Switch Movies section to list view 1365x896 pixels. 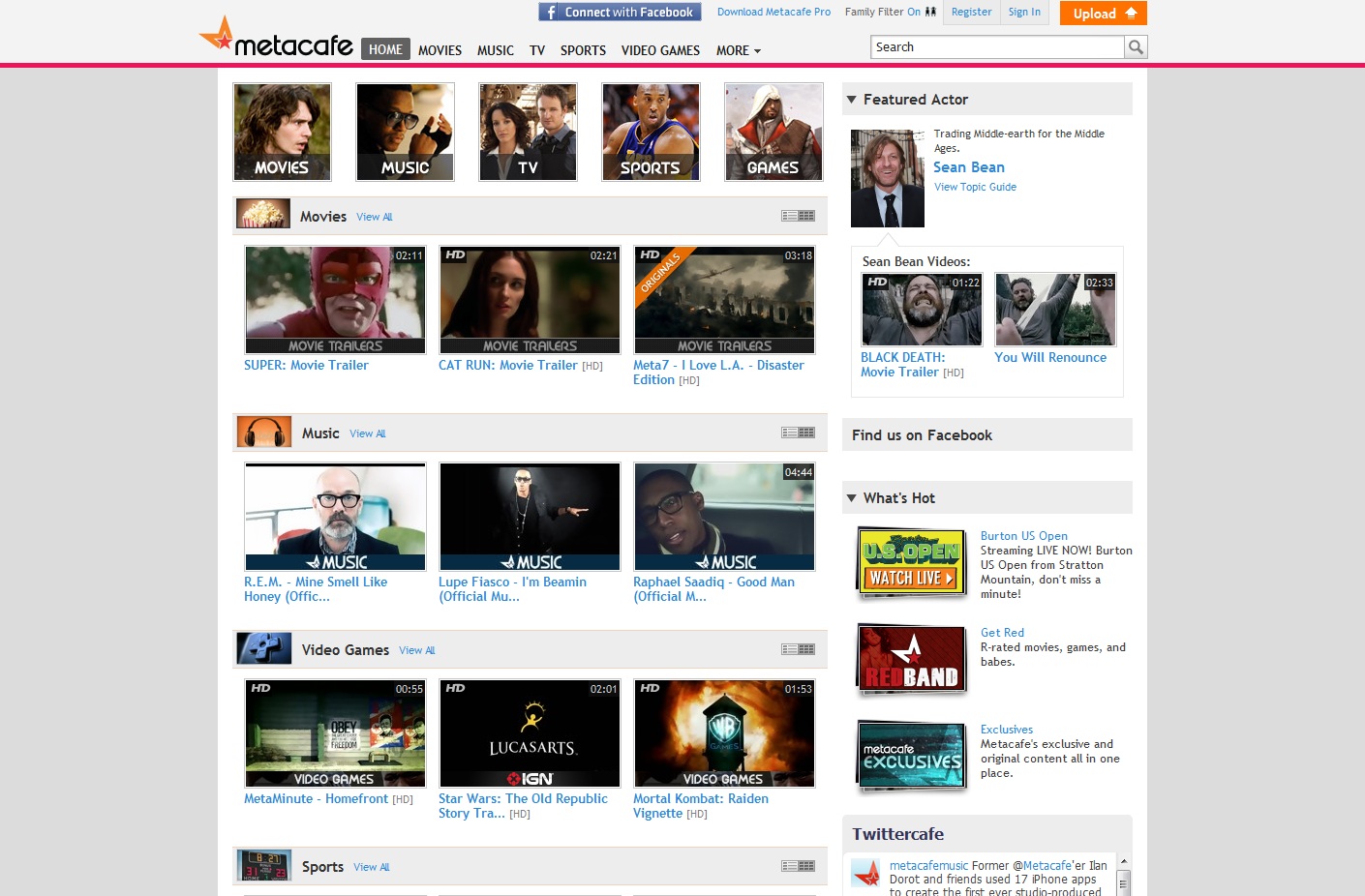click(x=789, y=216)
